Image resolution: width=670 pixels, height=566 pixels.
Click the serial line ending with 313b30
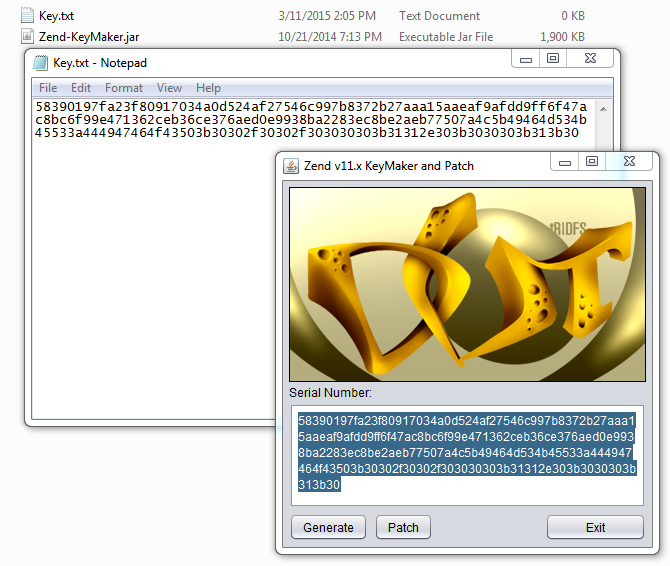pyautogui.click(x=319, y=485)
